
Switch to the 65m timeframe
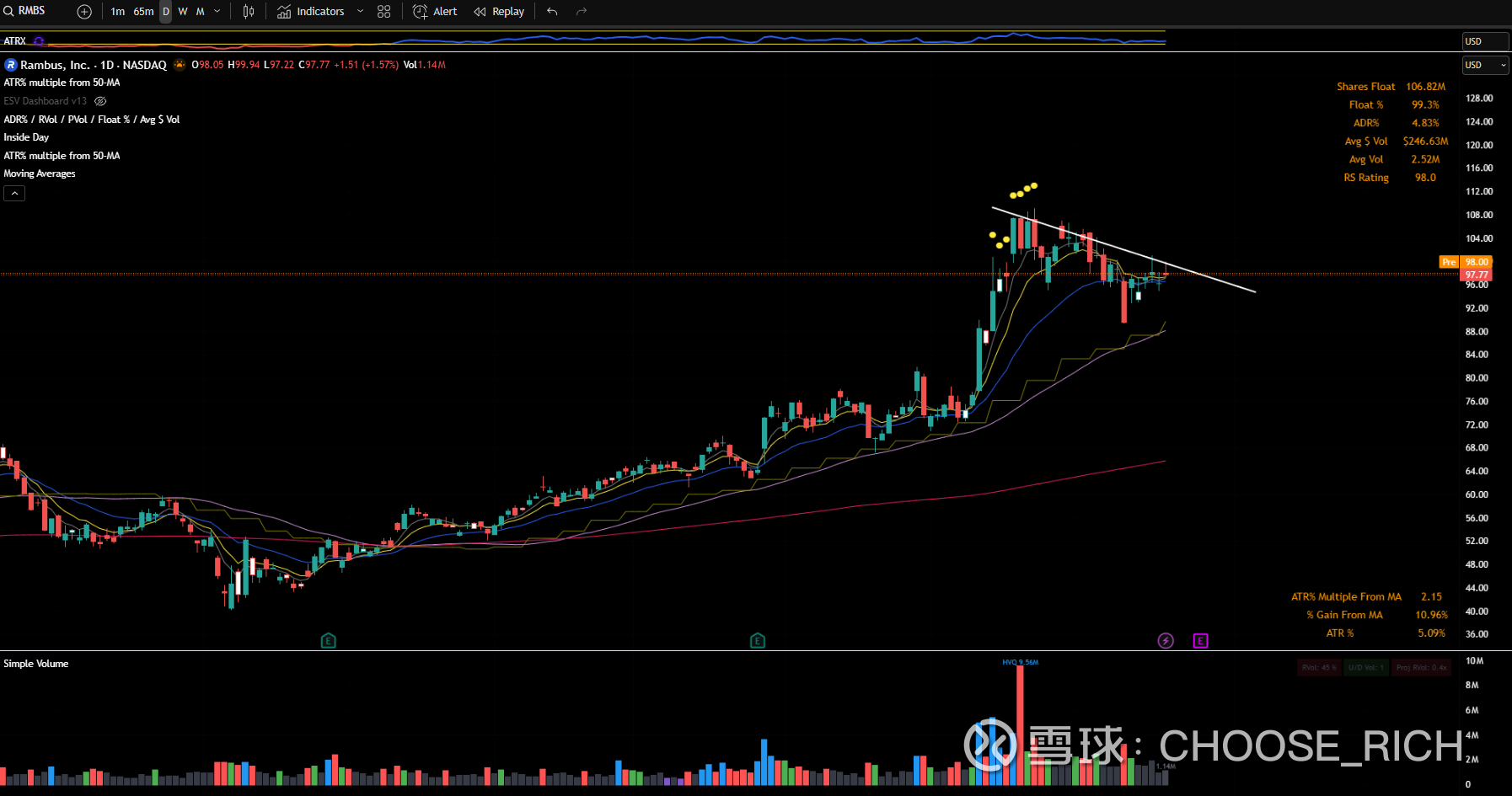click(143, 12)
